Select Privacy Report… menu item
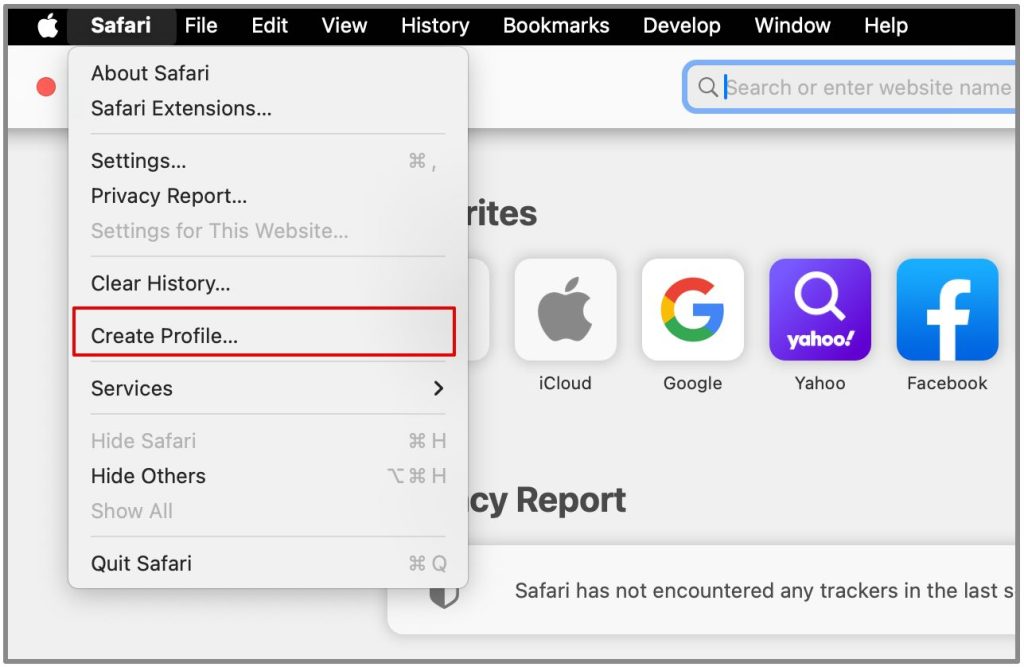Viewport: 1024px width, 667px height. [169, 196]
